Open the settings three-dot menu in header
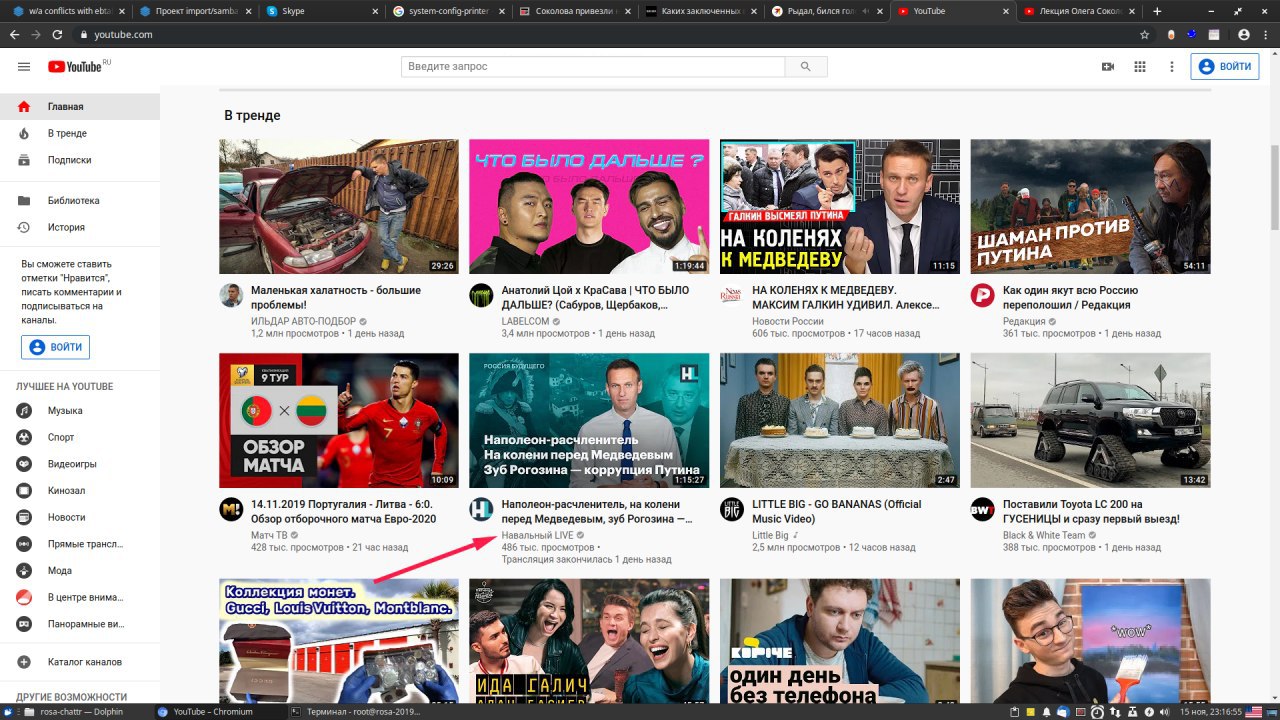This screenshot has width=1280, height=720. coord(1172,67)
